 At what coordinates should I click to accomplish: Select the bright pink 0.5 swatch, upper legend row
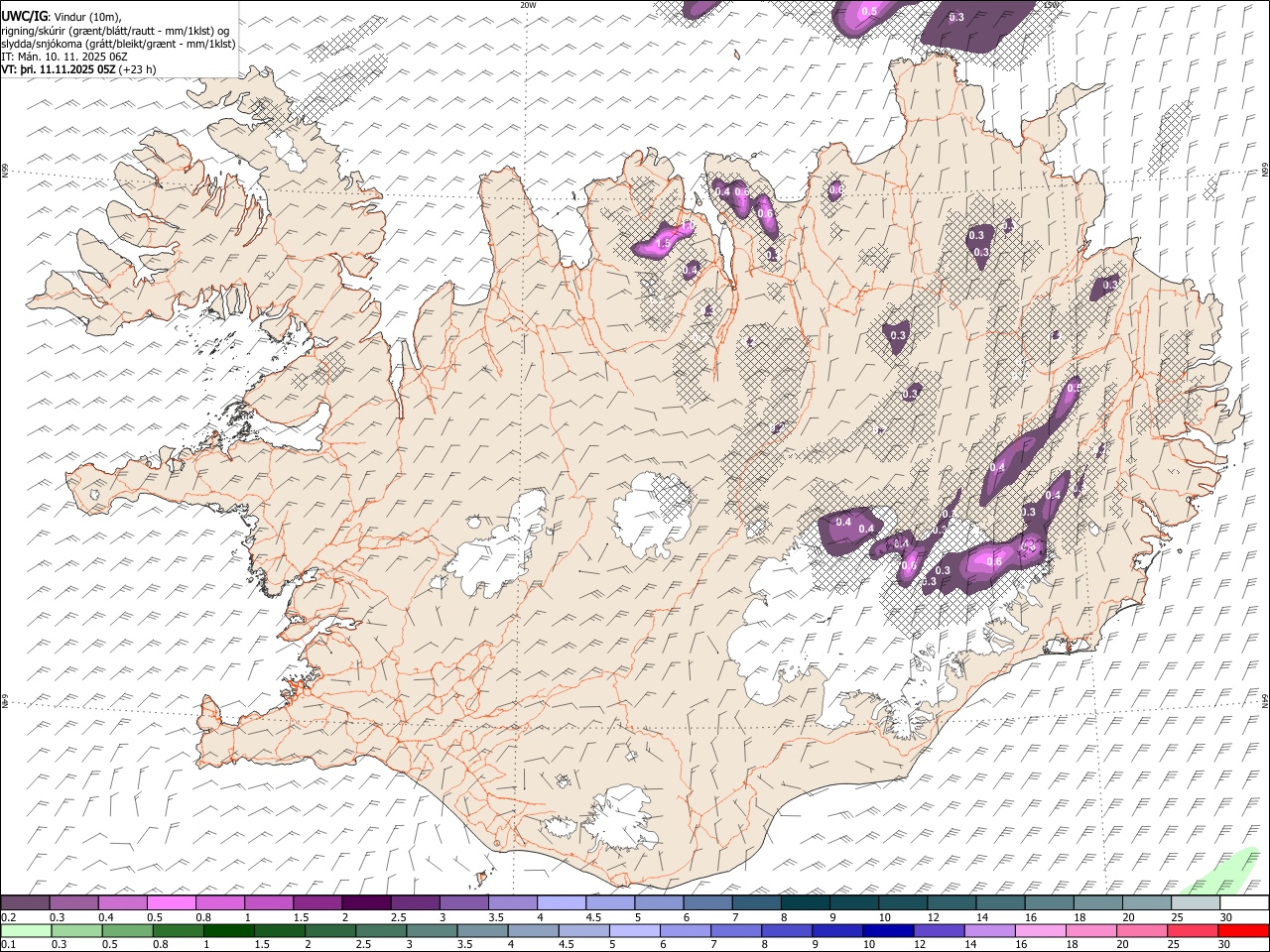pos(172,903)
